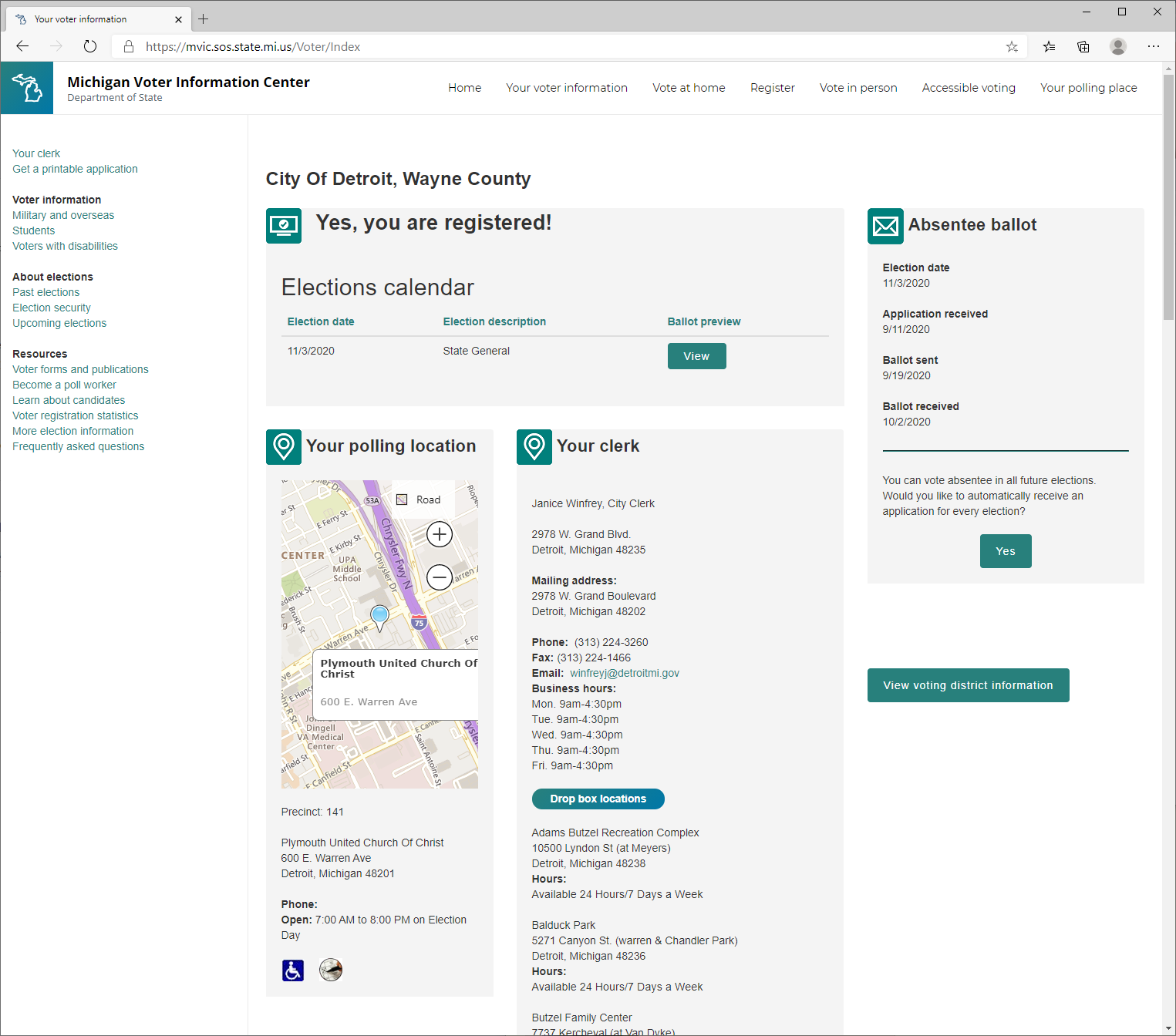Go back using the browser back arrow

[x=22, y=46]
